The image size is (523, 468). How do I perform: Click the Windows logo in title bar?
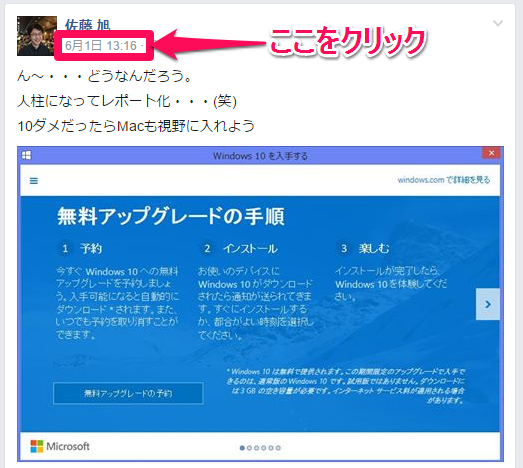26,155
